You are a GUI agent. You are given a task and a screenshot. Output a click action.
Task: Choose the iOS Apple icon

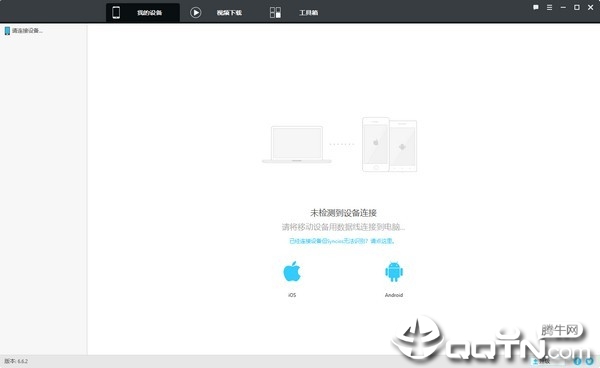pyautogui.click(x=292, y=272)
